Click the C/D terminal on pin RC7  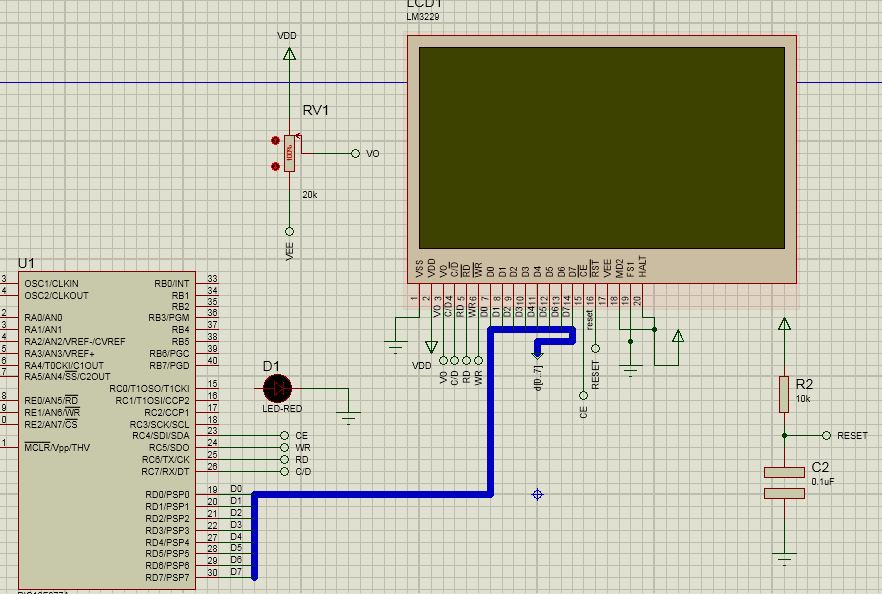pyautogui.click(x=285, y=471)
